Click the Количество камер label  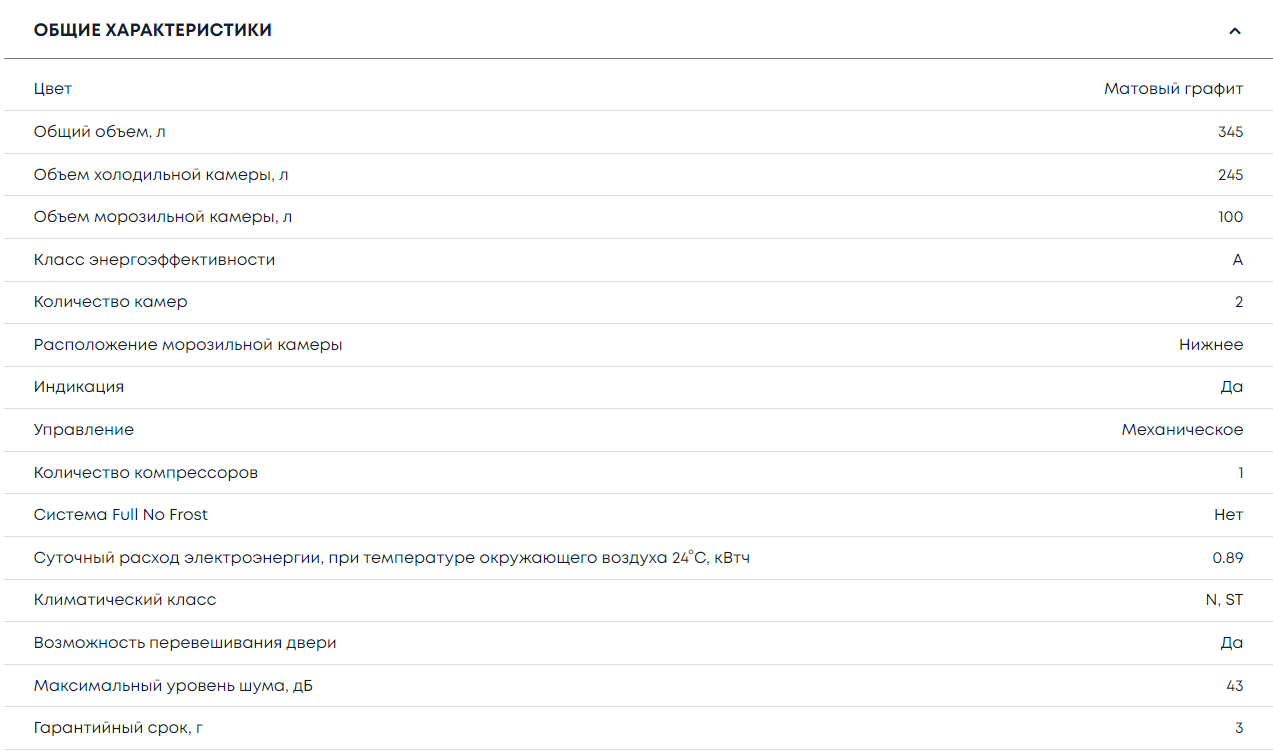110,302
